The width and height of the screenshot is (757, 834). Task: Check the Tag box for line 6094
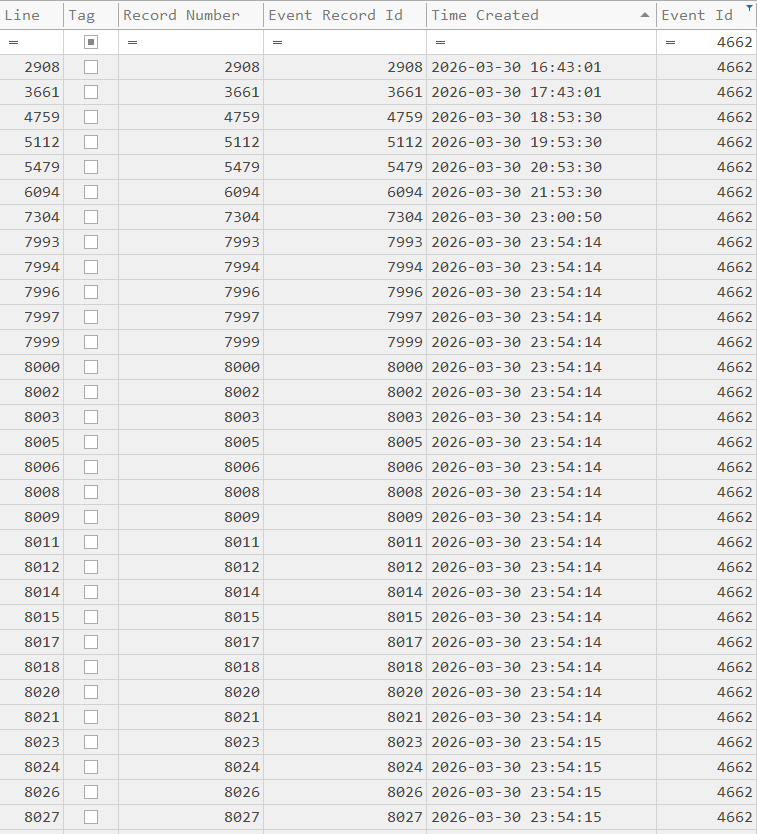[91, 192]
